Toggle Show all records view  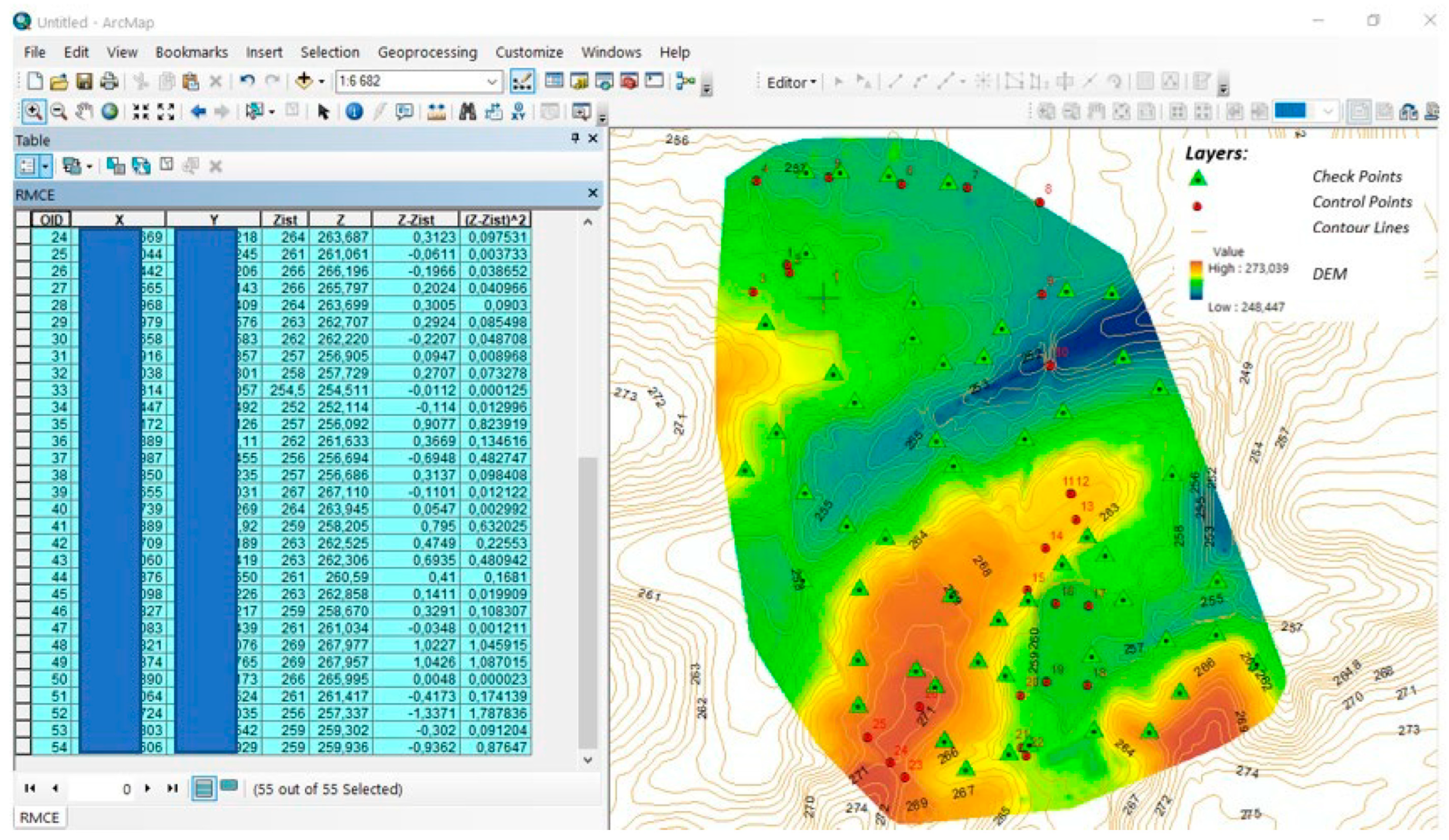204,788
